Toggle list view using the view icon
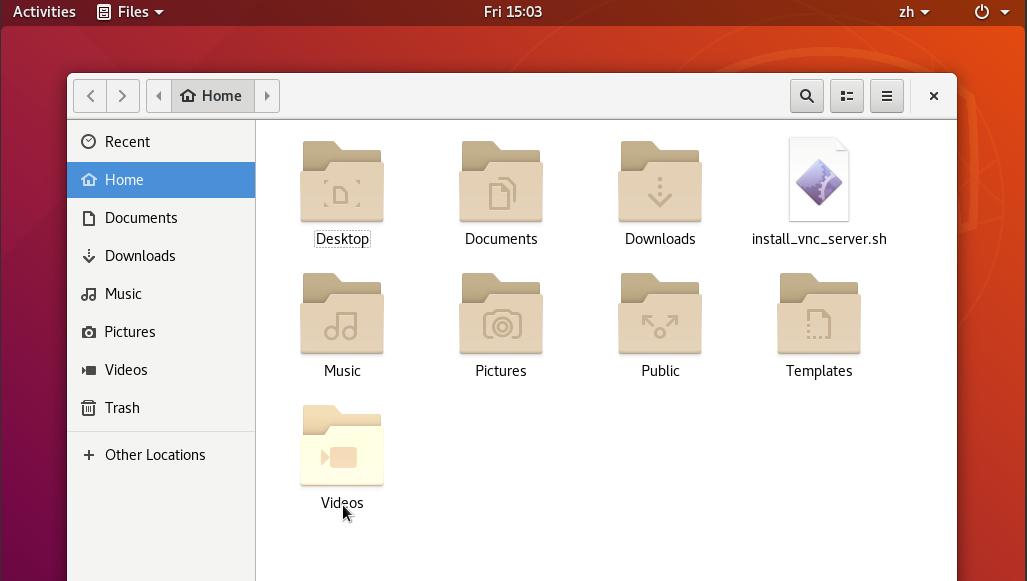Screen dimensions: 1027x581 (847, 96)
